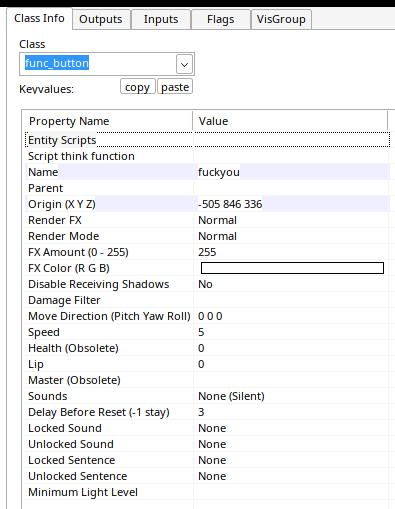Click the origin value -505 846 336
Image resolution: width=395 pixels, height=509 pixels.
(x=230, y=204)
